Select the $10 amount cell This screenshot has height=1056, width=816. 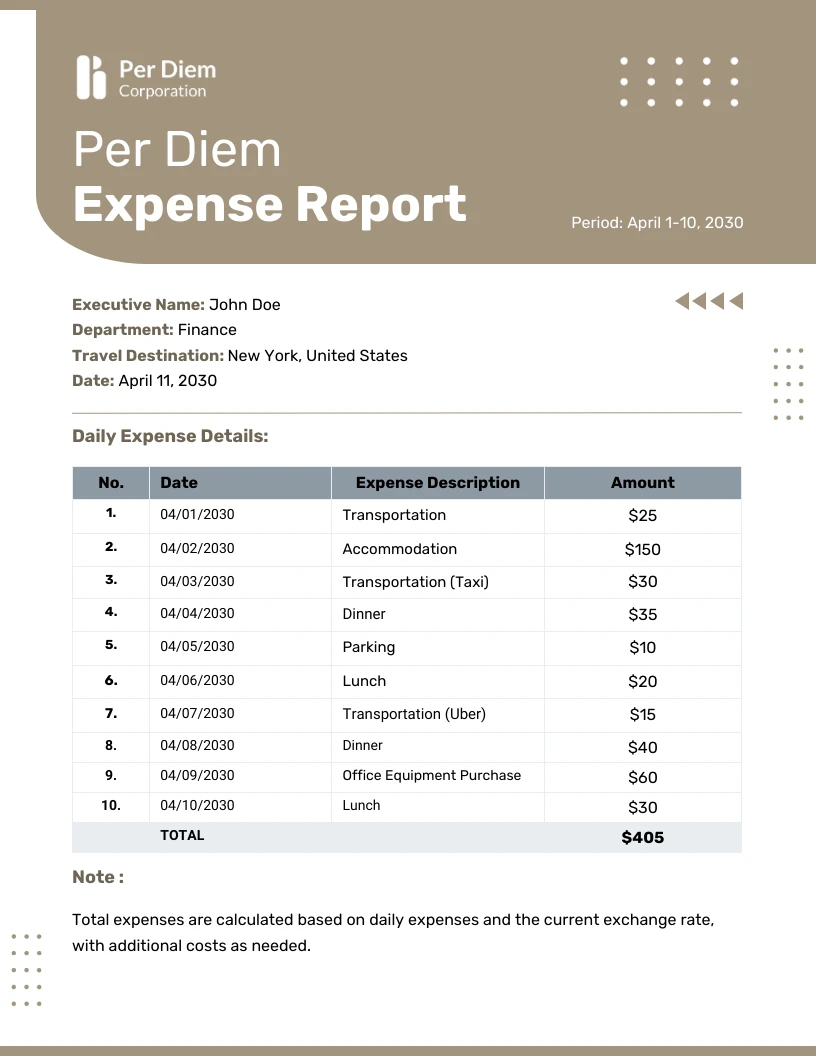[642, 648]
